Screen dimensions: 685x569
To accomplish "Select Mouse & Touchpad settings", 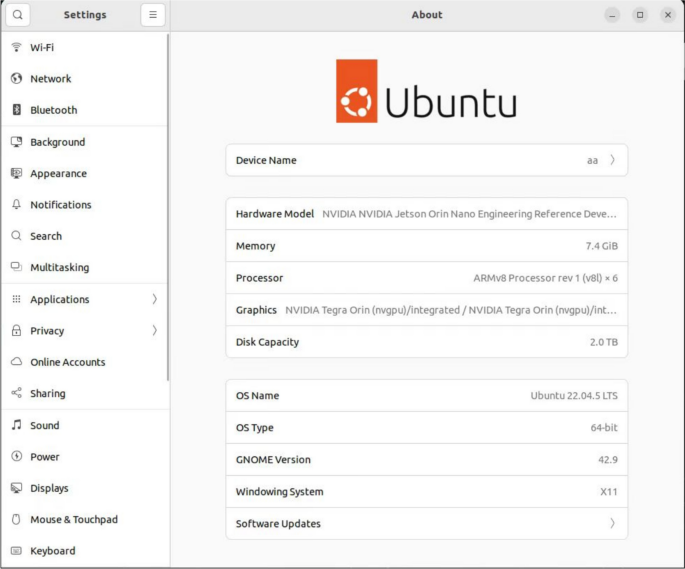I will point(73,520).
